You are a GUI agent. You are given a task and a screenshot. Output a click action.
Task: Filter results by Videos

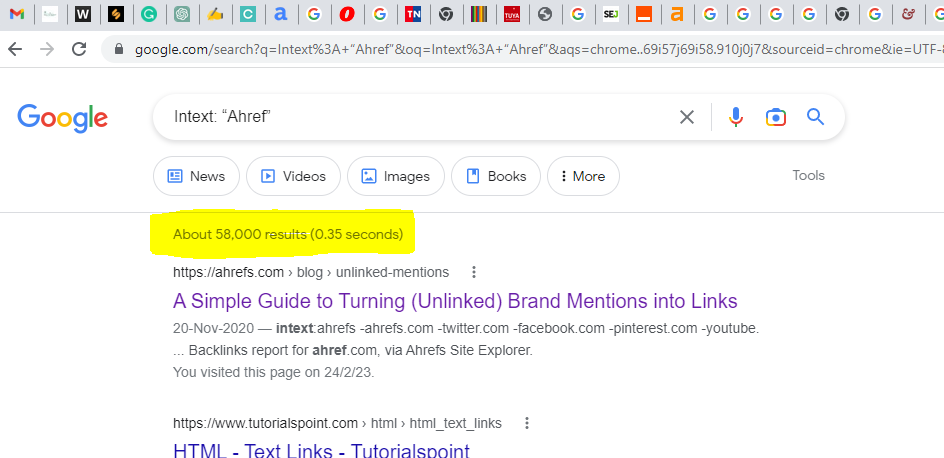click(293, 176)
